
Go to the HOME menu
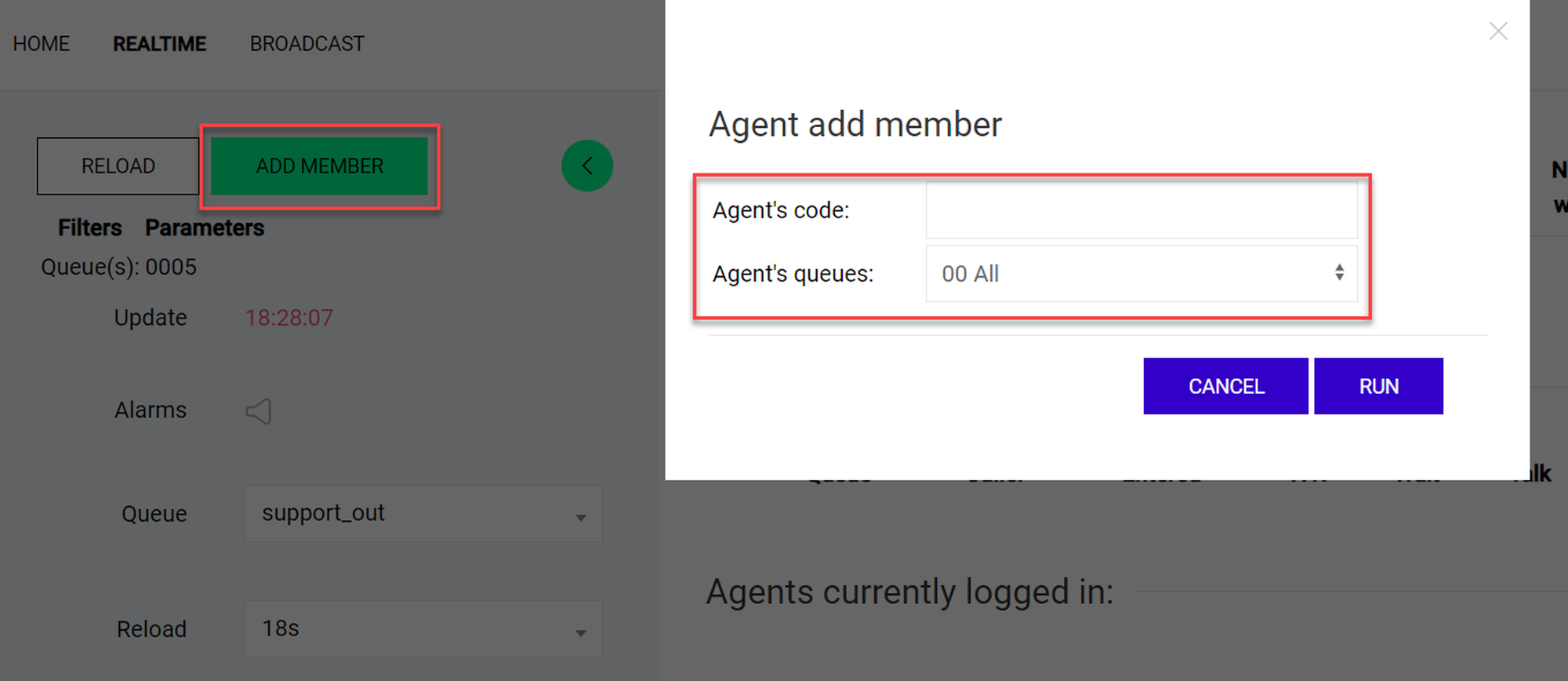pyautogui.click(x=42, y=44)
